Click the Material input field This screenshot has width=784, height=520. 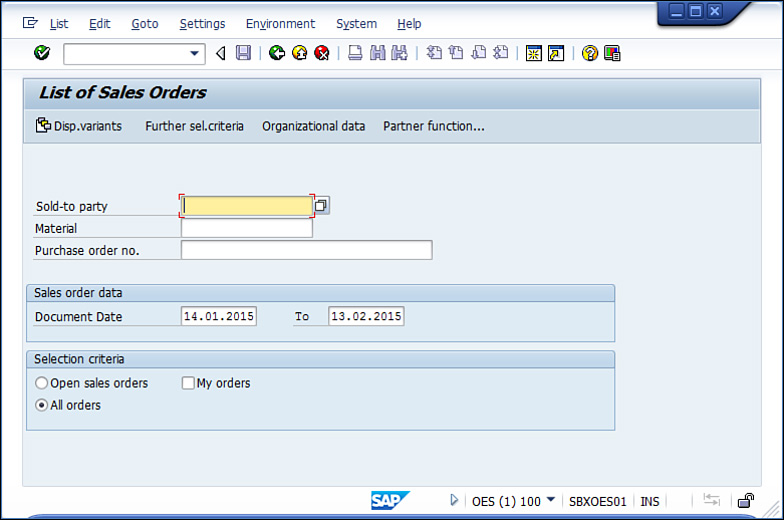[247, 228]
